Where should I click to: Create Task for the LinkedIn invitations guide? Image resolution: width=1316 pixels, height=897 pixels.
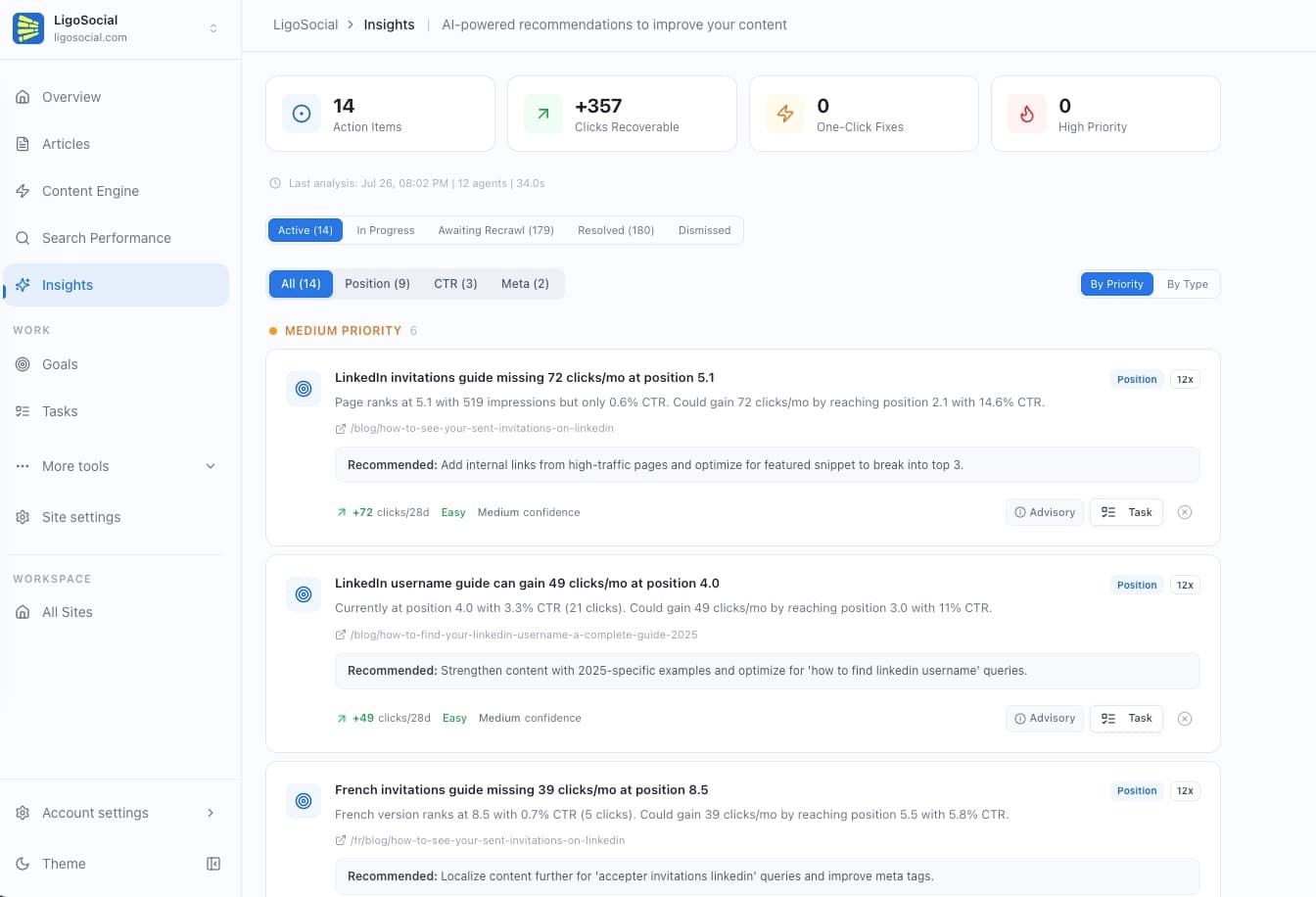point(1126,512)
